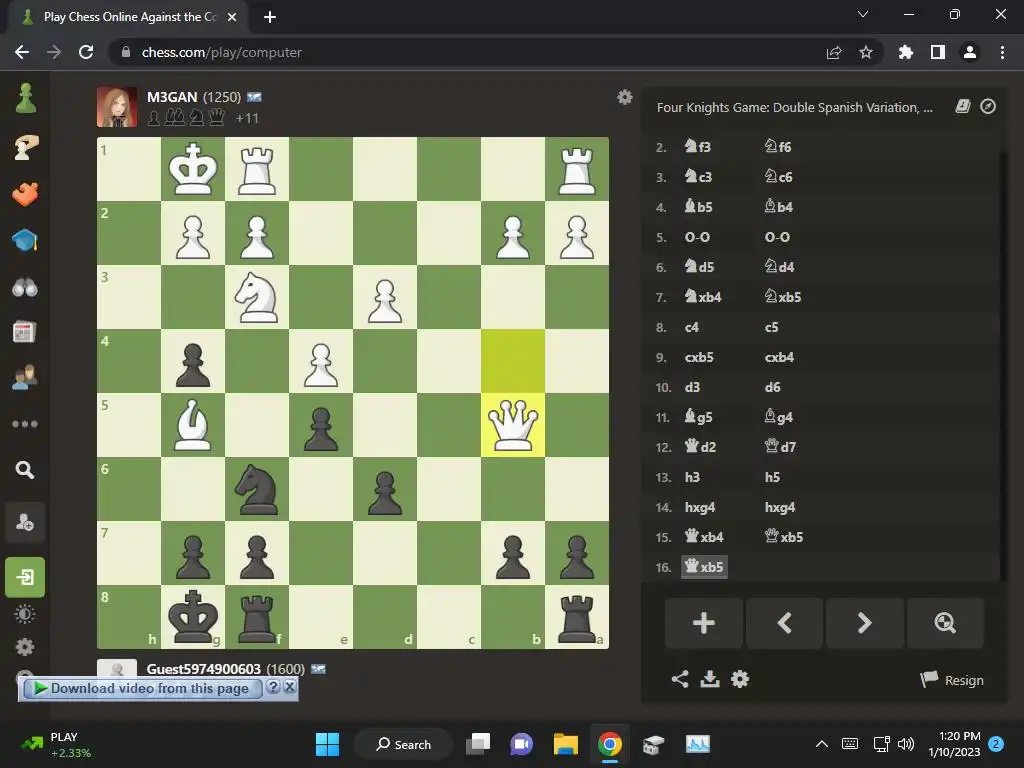Go back in browser history
This screenshot has height=768, width=1024.
point(22,52)
